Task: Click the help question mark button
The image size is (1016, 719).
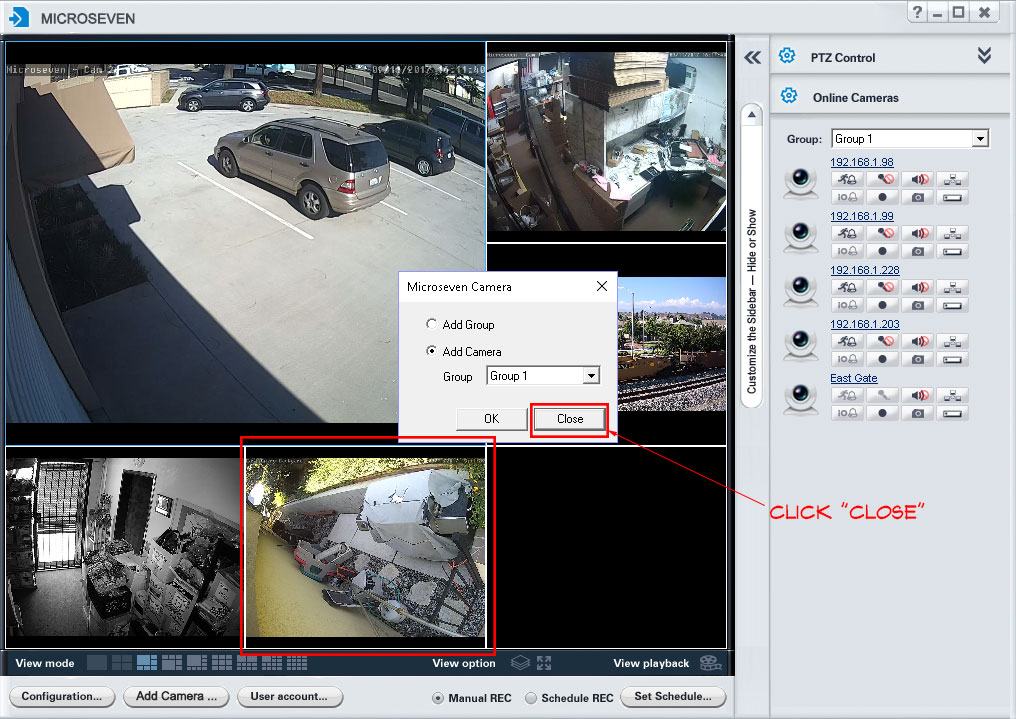Action: click(x=917, y=12)
